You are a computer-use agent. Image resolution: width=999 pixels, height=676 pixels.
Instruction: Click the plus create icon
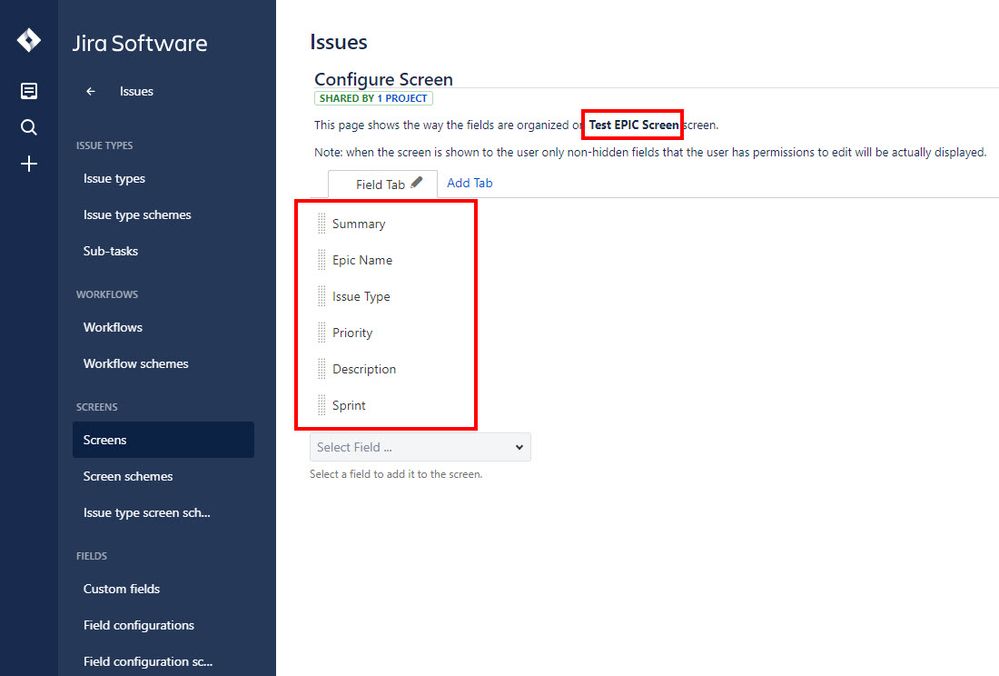tap(29, 164)
